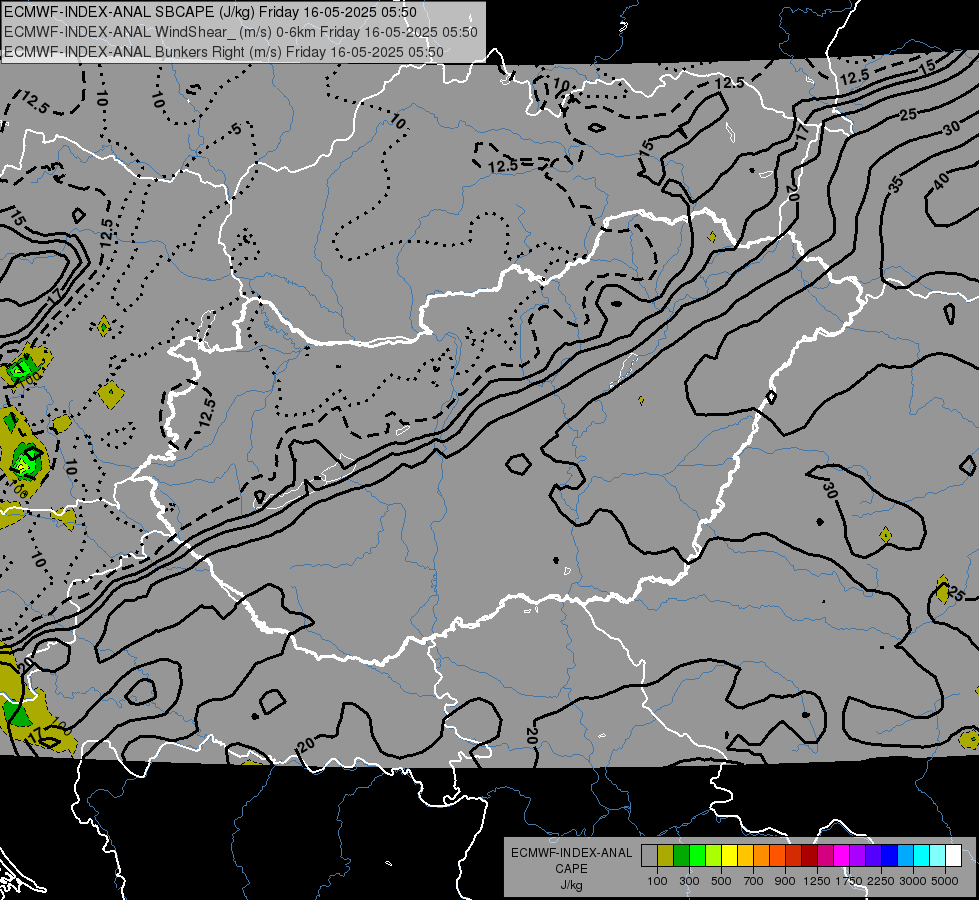Click the 5 dotted contour label

point(235,129)
